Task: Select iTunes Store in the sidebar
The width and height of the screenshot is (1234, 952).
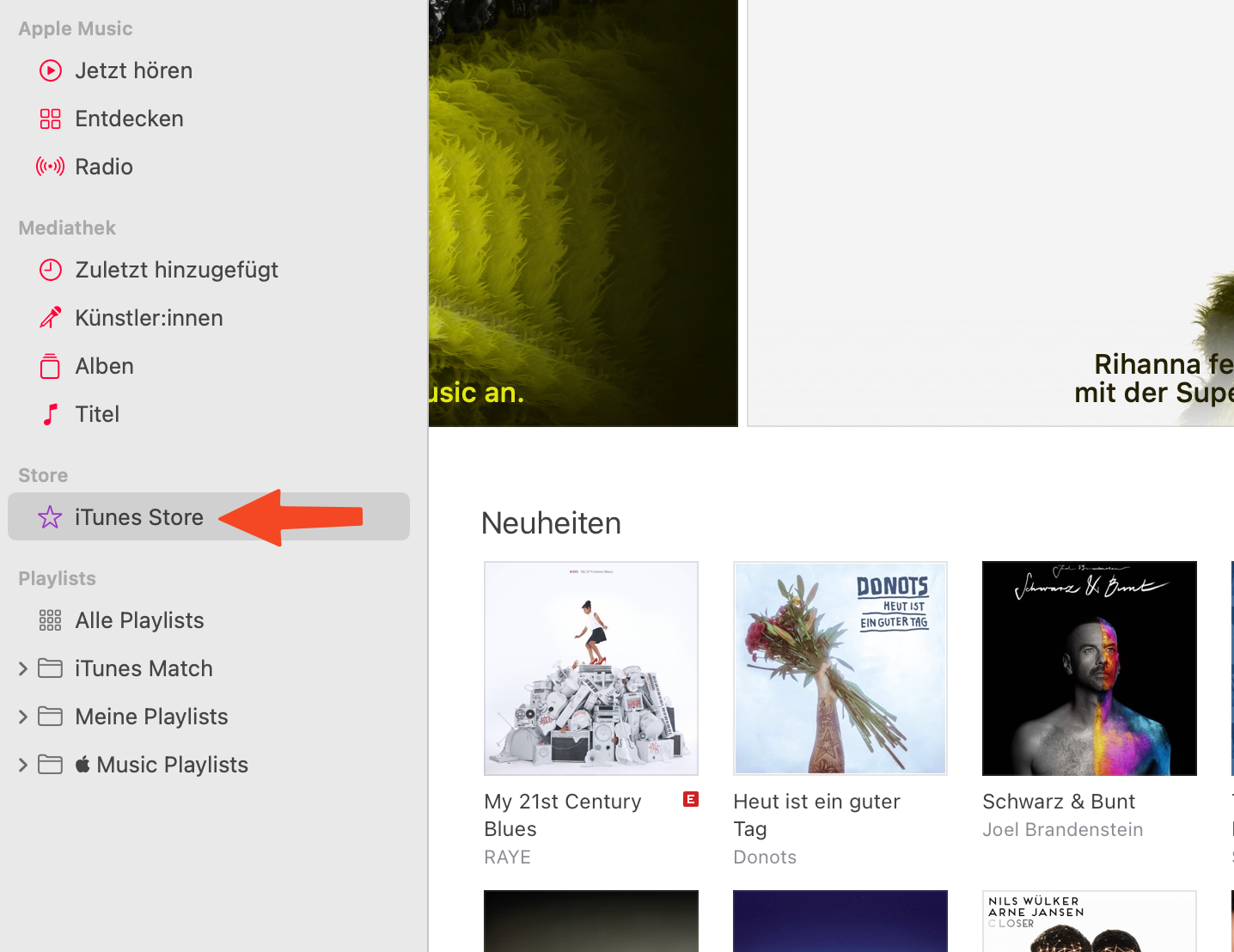Action: 209,516
